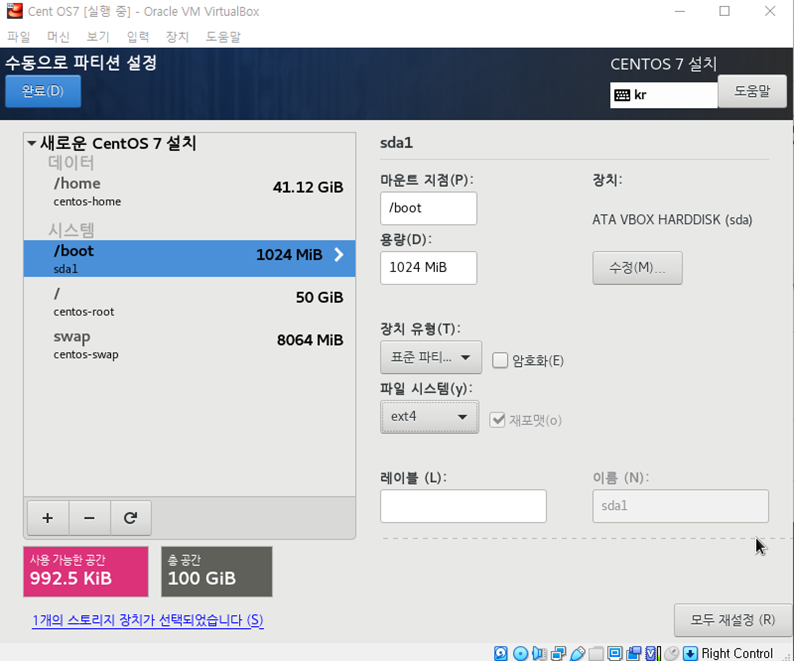Click the CENTOS 7 설치 title text

[663, 64]
